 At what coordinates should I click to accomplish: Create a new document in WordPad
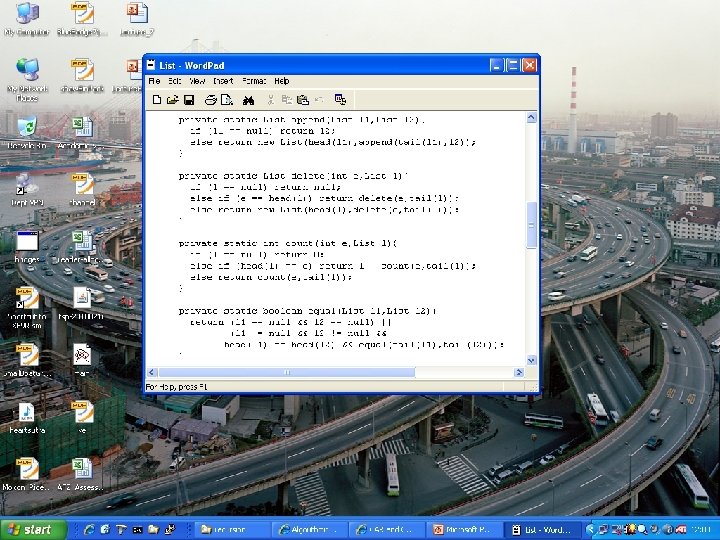(x=157, y=100)
